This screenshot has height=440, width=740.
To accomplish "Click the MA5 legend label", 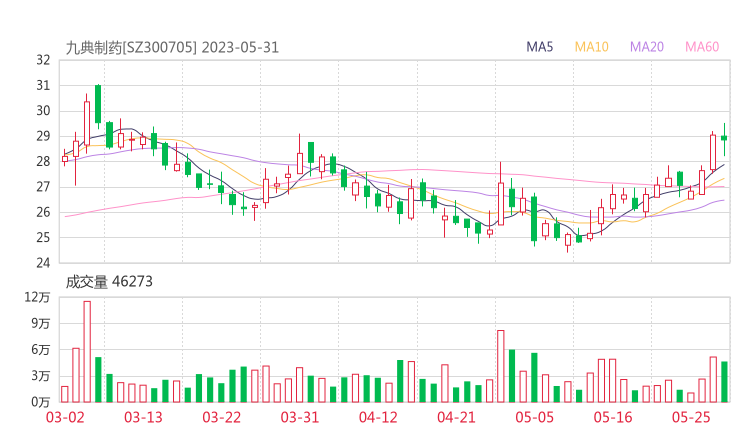I will coord(539,47).
